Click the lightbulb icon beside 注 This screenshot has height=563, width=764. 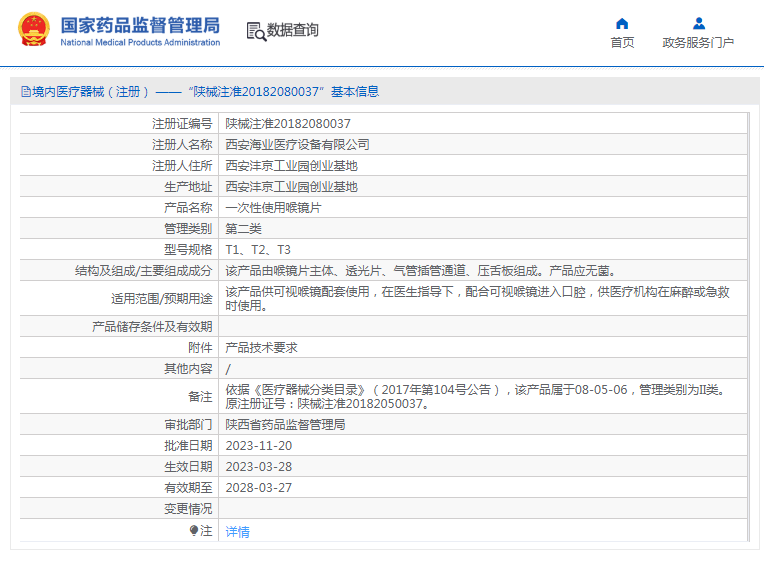click(x=194, y=530)
